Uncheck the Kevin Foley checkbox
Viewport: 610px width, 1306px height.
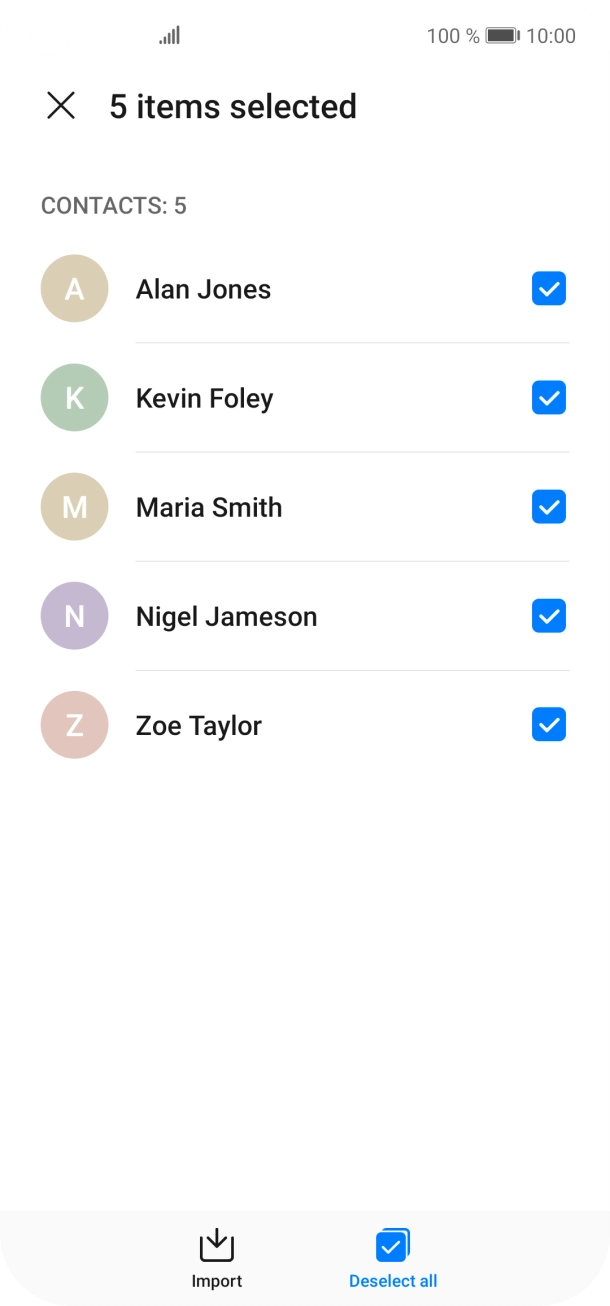[549, 398]
